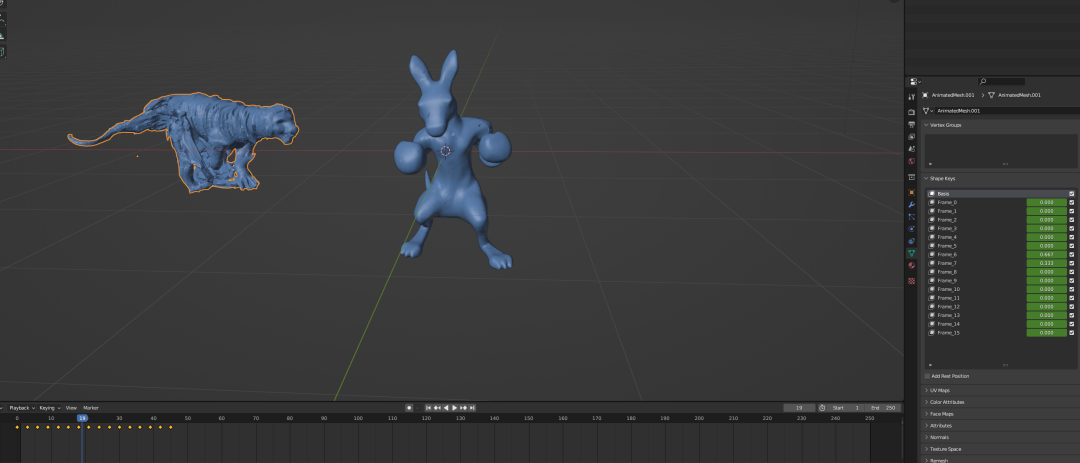
Task: Open the Object properties tab icon
Action: click(x=912, y=192)
